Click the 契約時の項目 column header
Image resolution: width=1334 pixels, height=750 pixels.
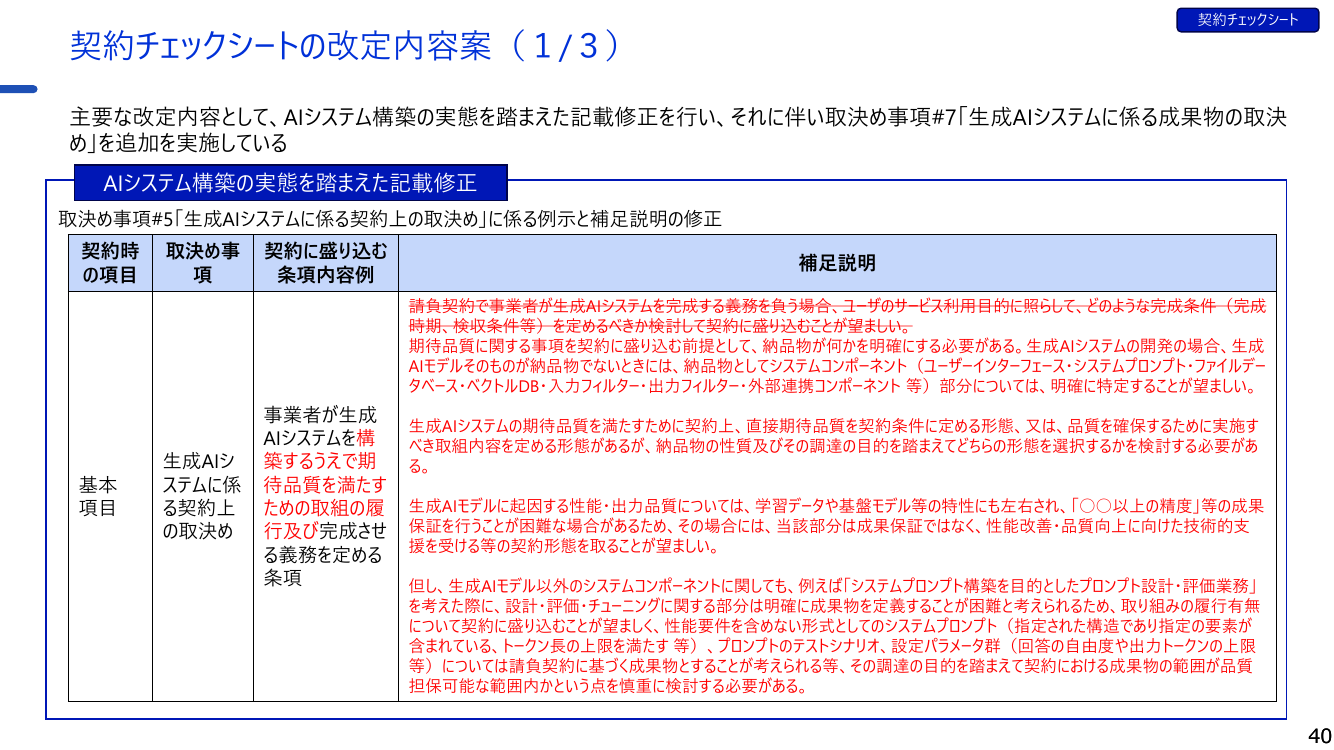pos(110,263)
